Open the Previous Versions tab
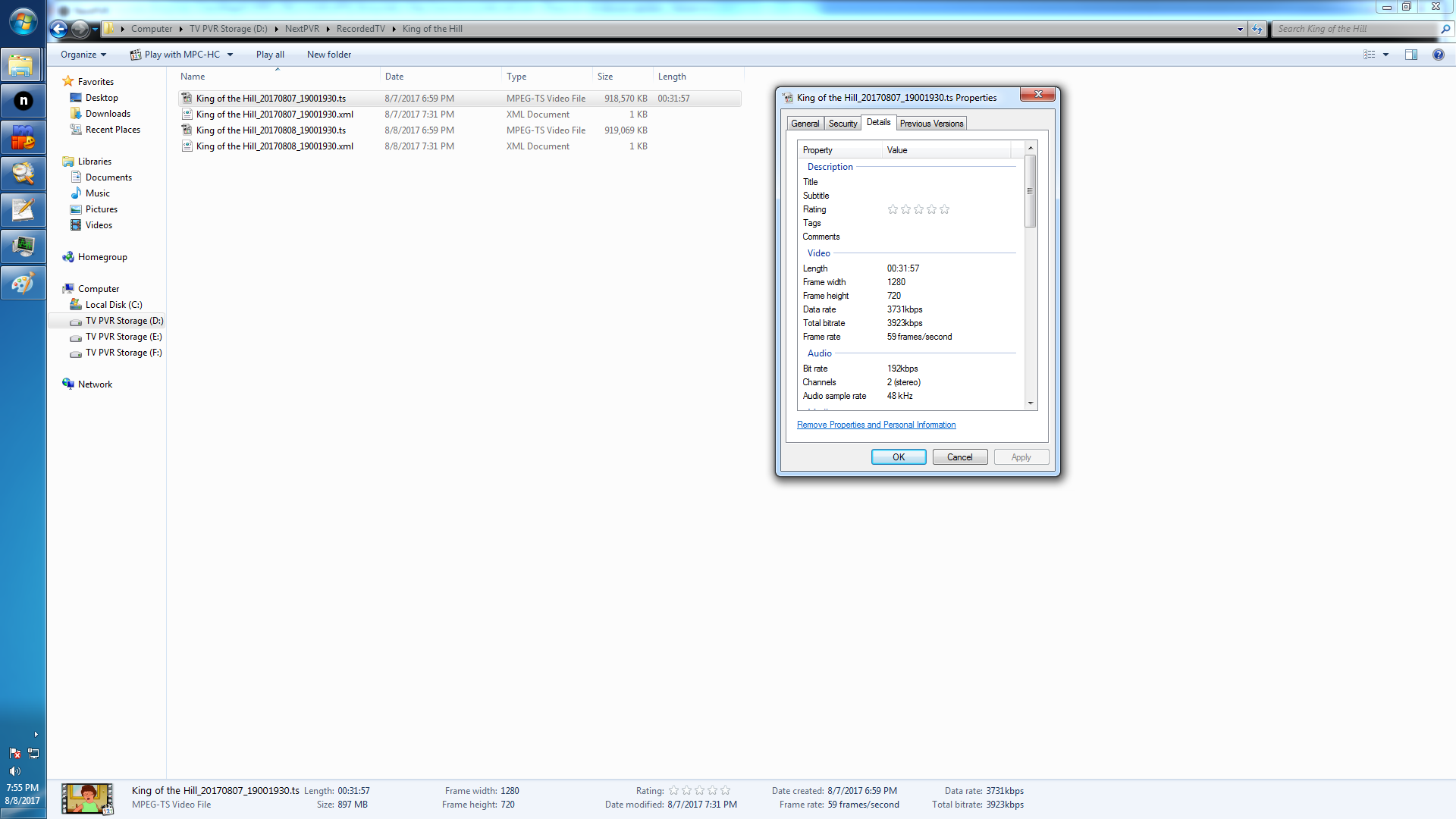The width and height of the screenshot is (1456, 819). (x=931, y=124)
